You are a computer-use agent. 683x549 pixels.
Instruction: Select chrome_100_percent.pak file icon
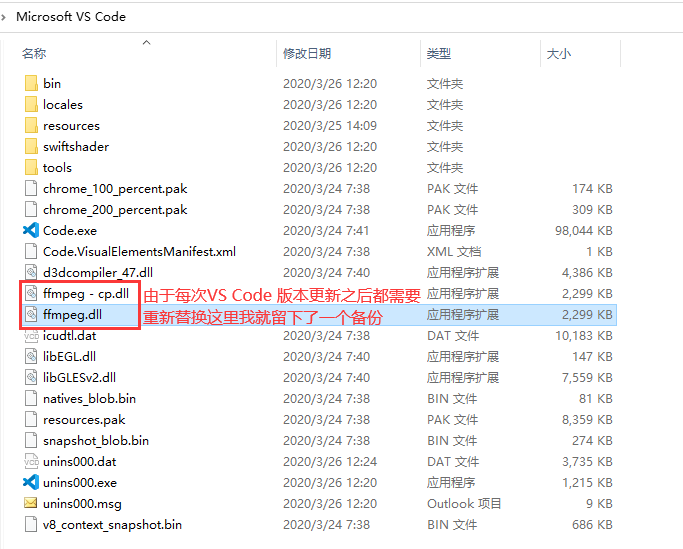pos(31,189)
